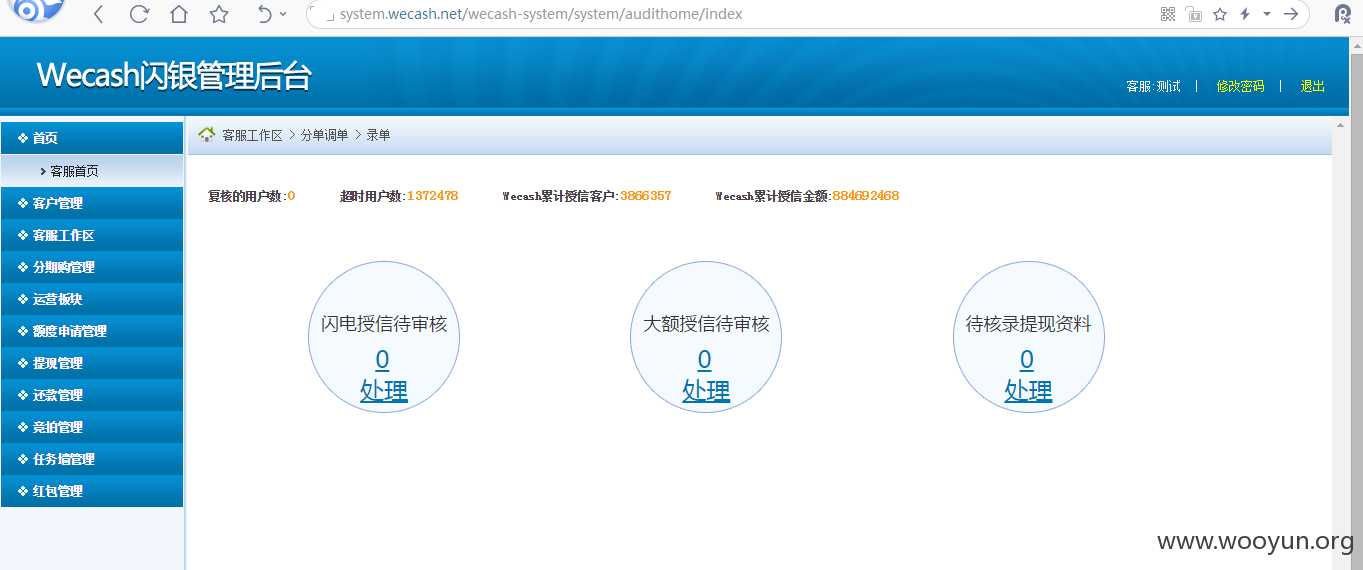
Task: Expand 竞拍管理 in sidebar
Action: click(92, 427)
